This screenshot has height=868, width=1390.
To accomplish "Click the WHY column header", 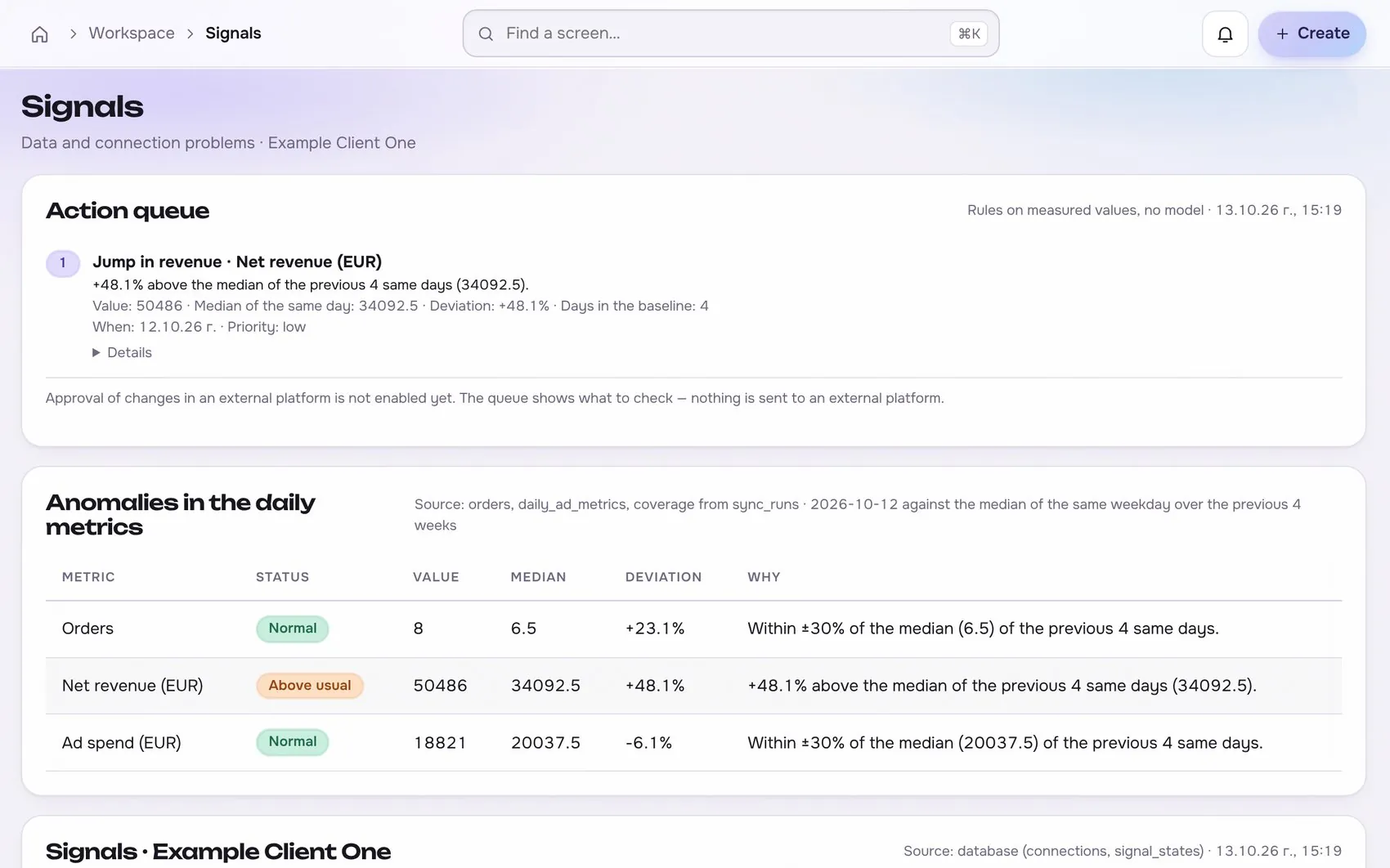I will [x=764, y=577].
